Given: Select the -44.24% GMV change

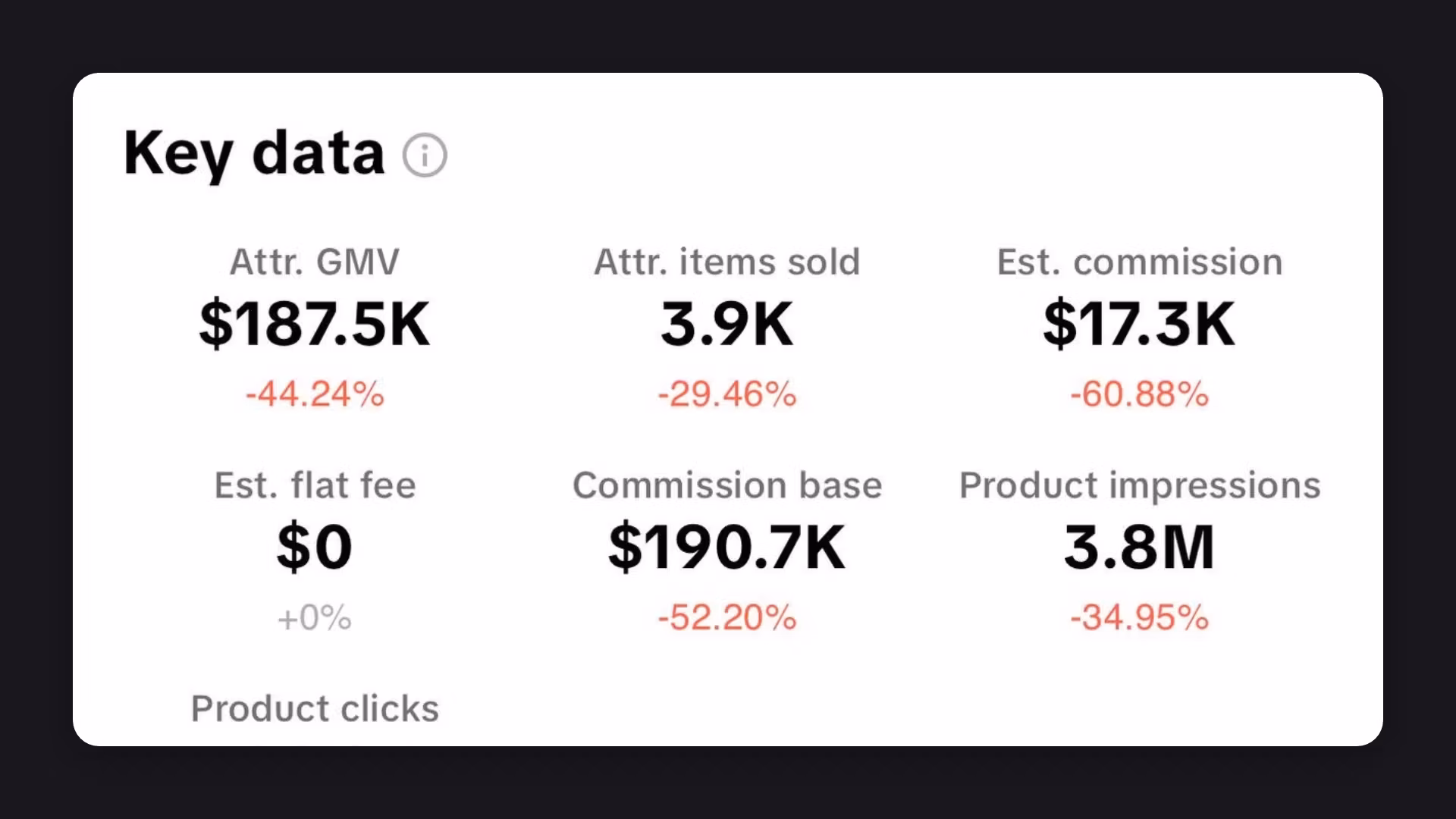Looking at the screenshot, I should coord(315,394).
